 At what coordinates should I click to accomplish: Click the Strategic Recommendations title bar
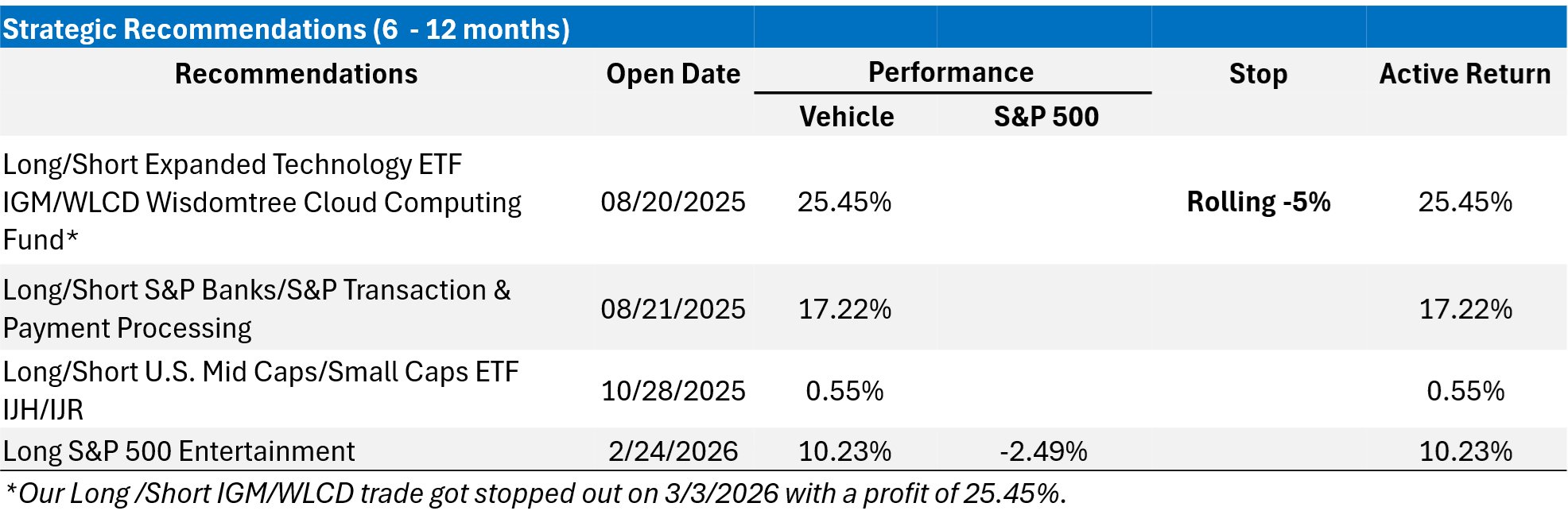tap(286, 29)
